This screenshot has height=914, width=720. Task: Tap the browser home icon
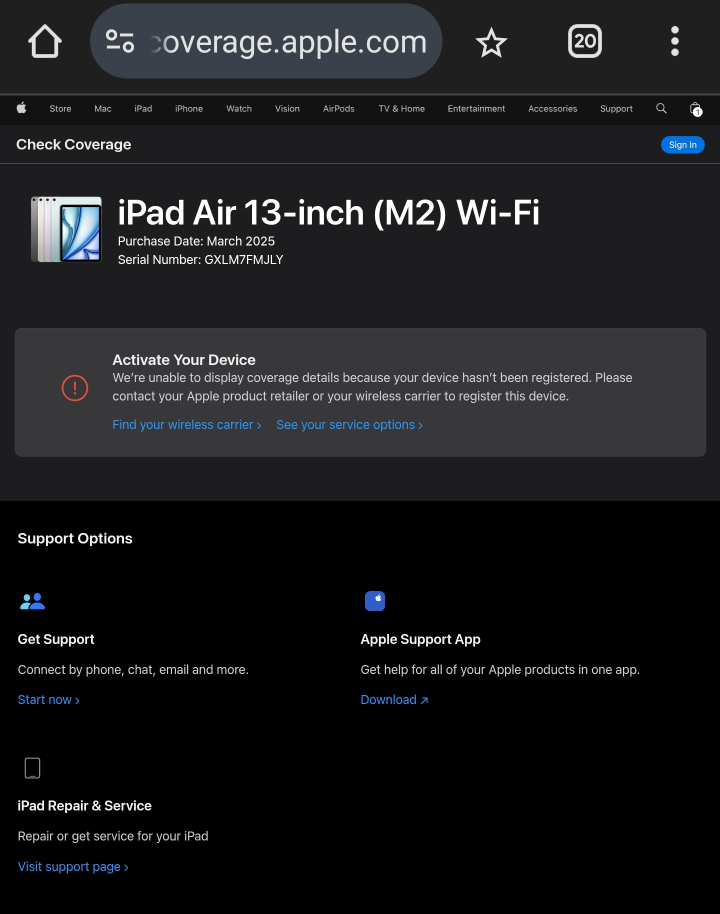[x=45, y=41]
